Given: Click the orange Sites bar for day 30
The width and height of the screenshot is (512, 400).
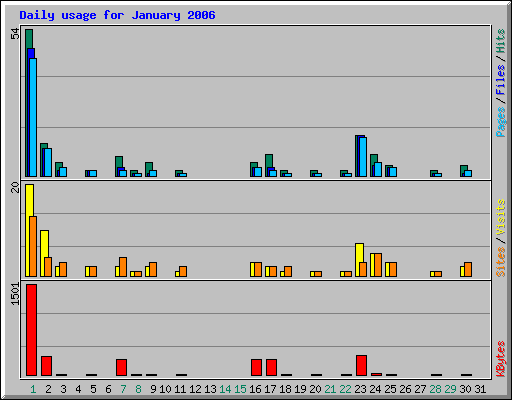Looking at the screenshot, I should coord(468,269).
